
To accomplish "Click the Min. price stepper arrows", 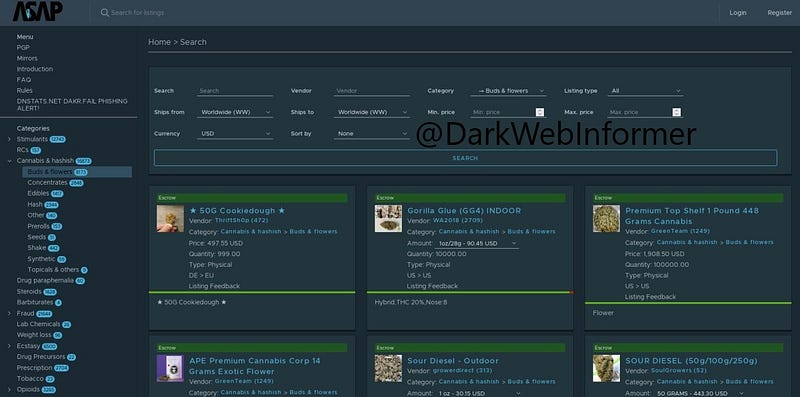I will (540, 112).
